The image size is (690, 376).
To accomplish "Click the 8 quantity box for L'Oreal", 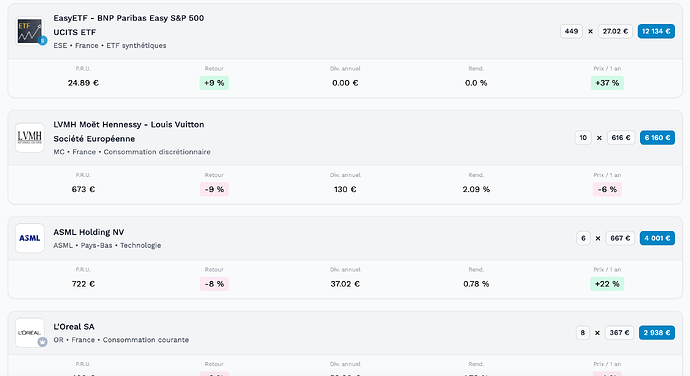I will [x=583, y=333].
